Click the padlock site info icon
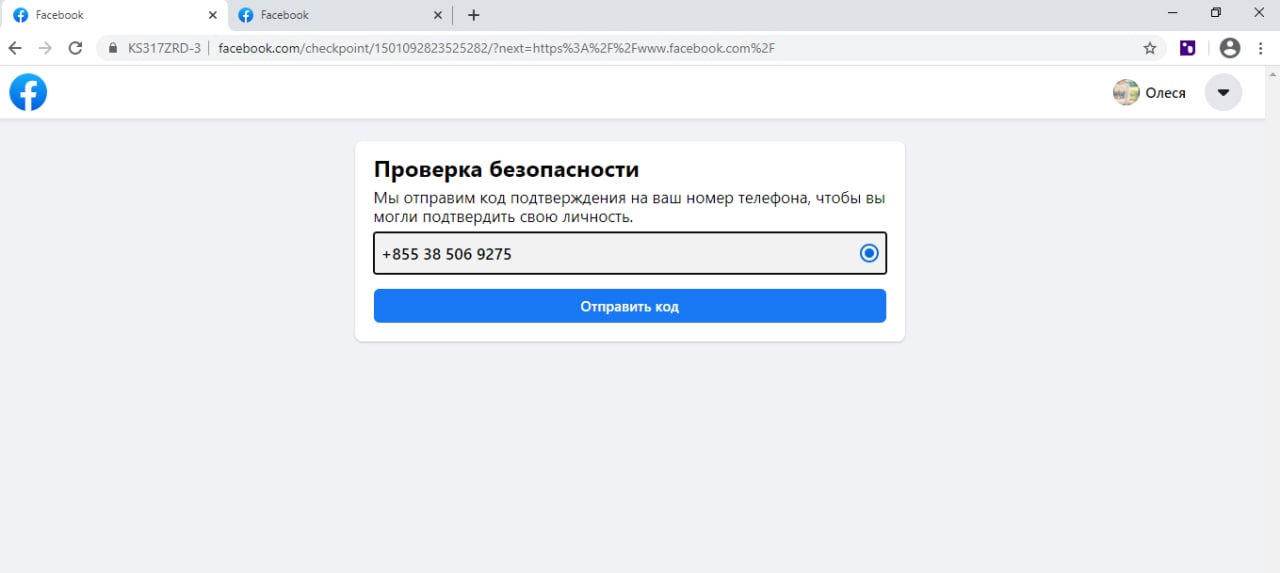The height and width of the screenshot is (573, 1280). 113,48
